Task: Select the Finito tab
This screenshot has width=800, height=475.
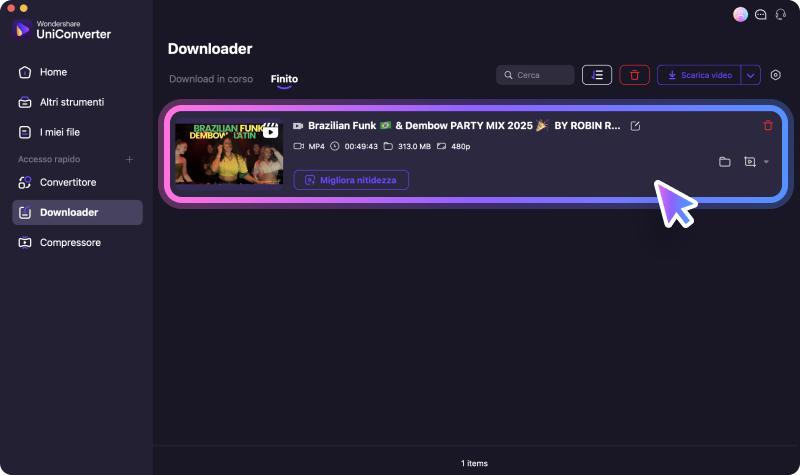Action: point(284,78)
